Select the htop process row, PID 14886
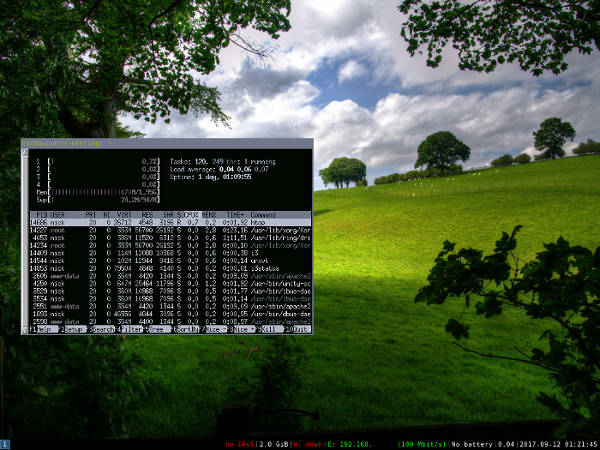This screenshot has width=600, height=450. (x=170, y=222)
